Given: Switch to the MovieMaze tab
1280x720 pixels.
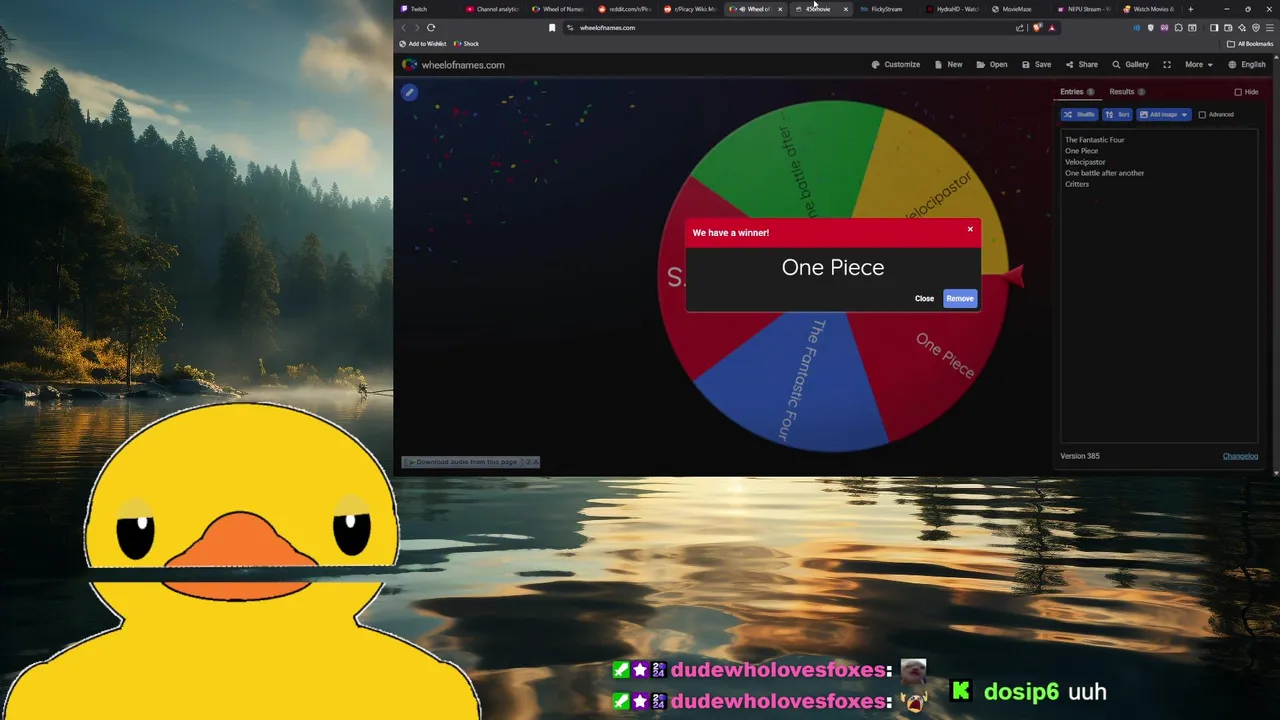Looking at the screenshot, I should pos(1017,9).
